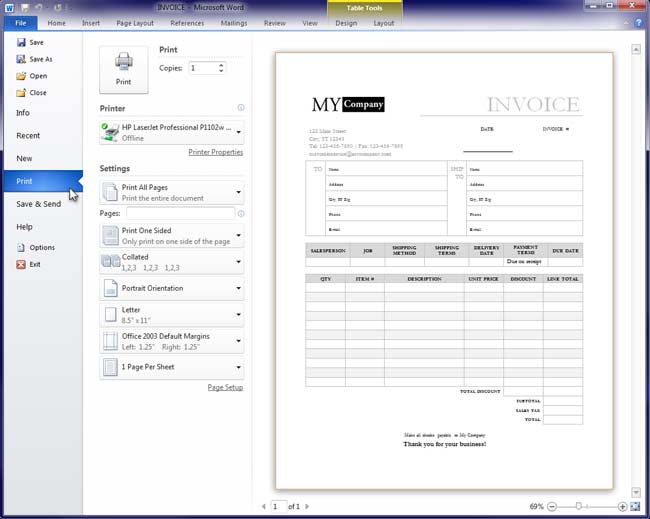The image size is (650, 519).
Task: Switch to the Home ribbon tab
Action: (x=56, y=23)
